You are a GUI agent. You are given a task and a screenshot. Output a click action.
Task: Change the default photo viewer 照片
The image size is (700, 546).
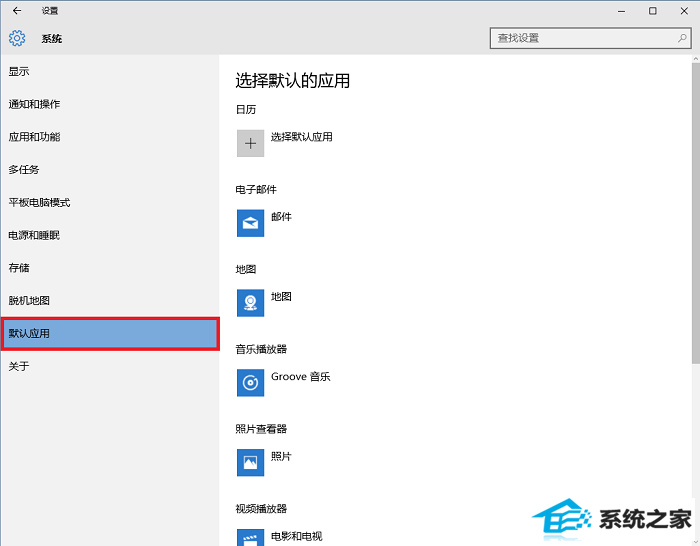point(281,457)
